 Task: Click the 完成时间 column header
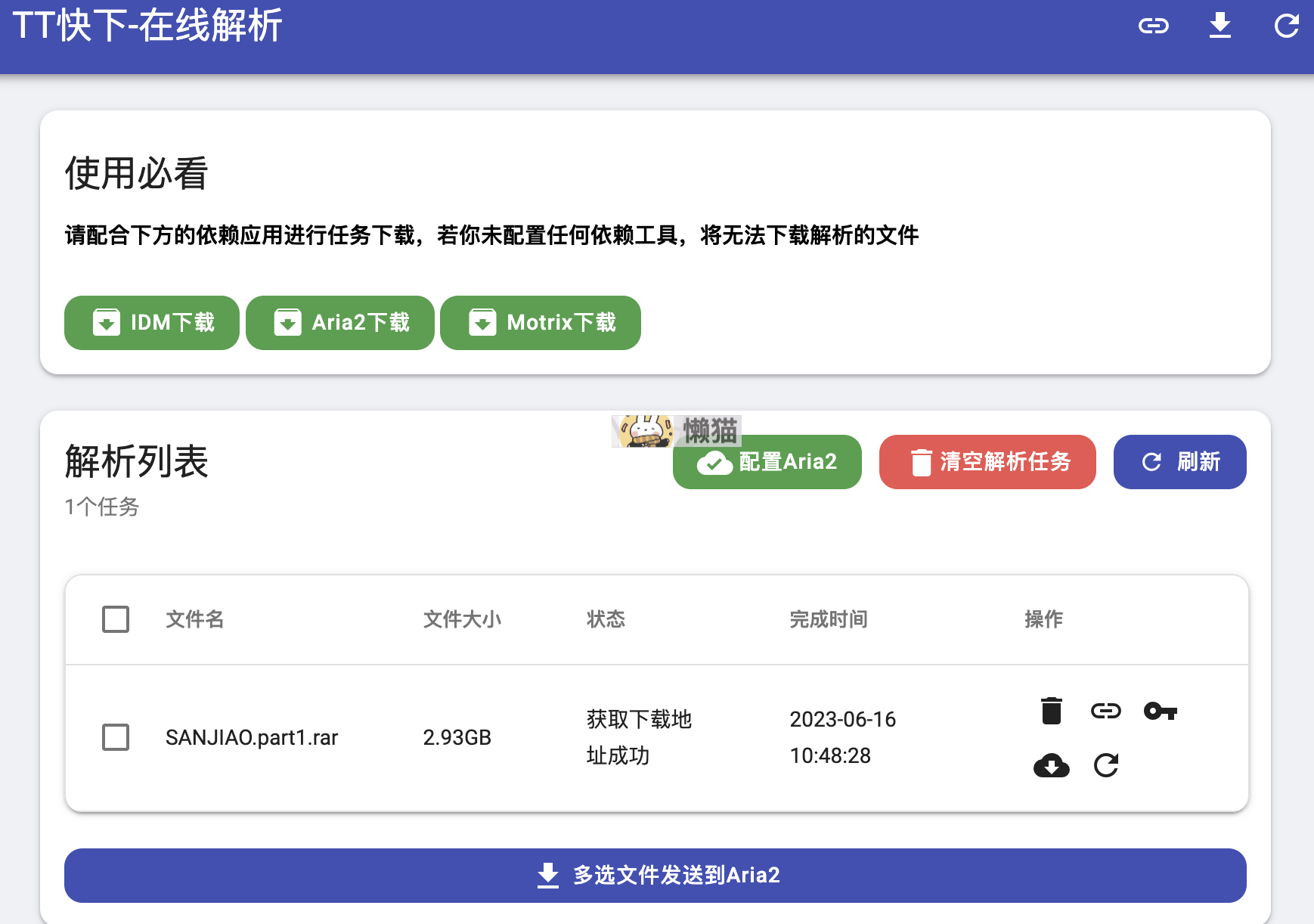coord(828,619)
